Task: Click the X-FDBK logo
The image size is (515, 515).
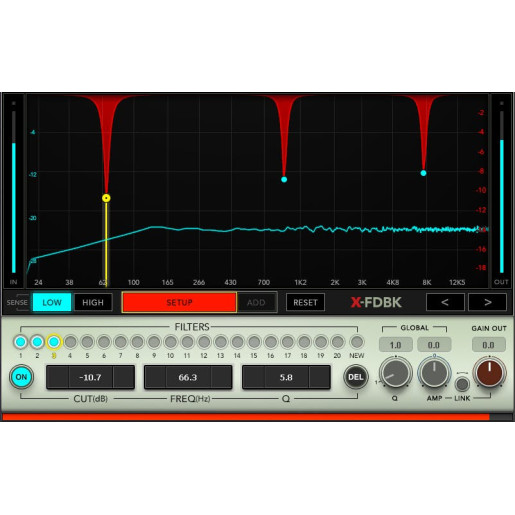Action: 376,302
